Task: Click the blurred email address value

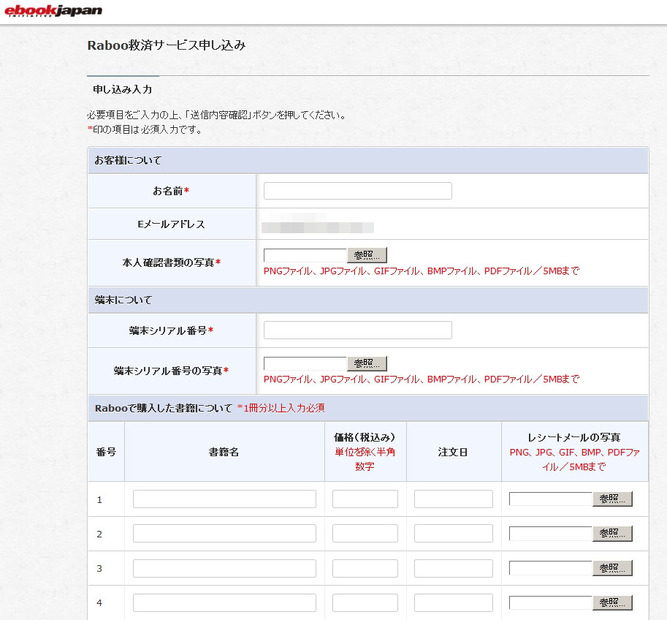Action: tap(317, 224)
